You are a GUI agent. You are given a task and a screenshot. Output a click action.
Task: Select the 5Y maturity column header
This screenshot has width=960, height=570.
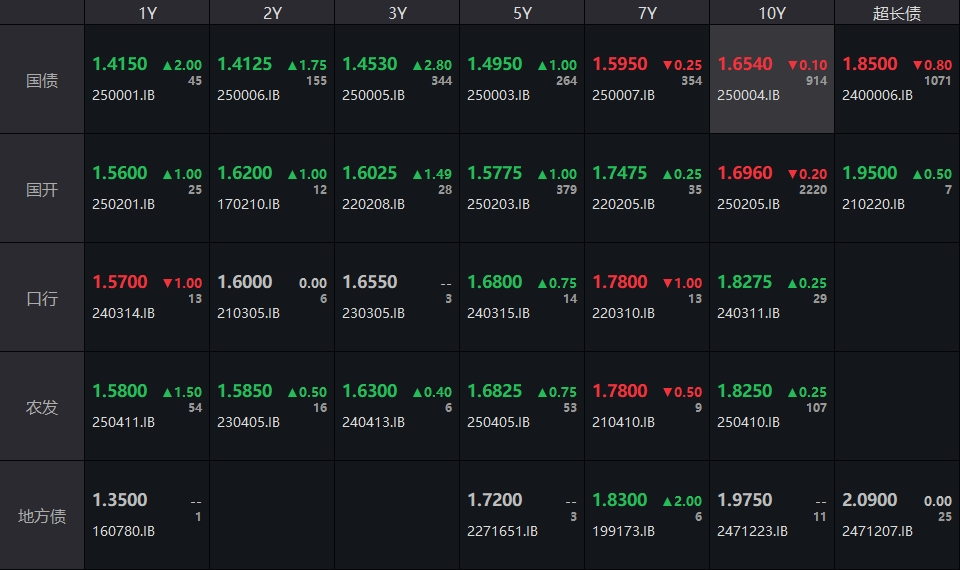(522, 13)
